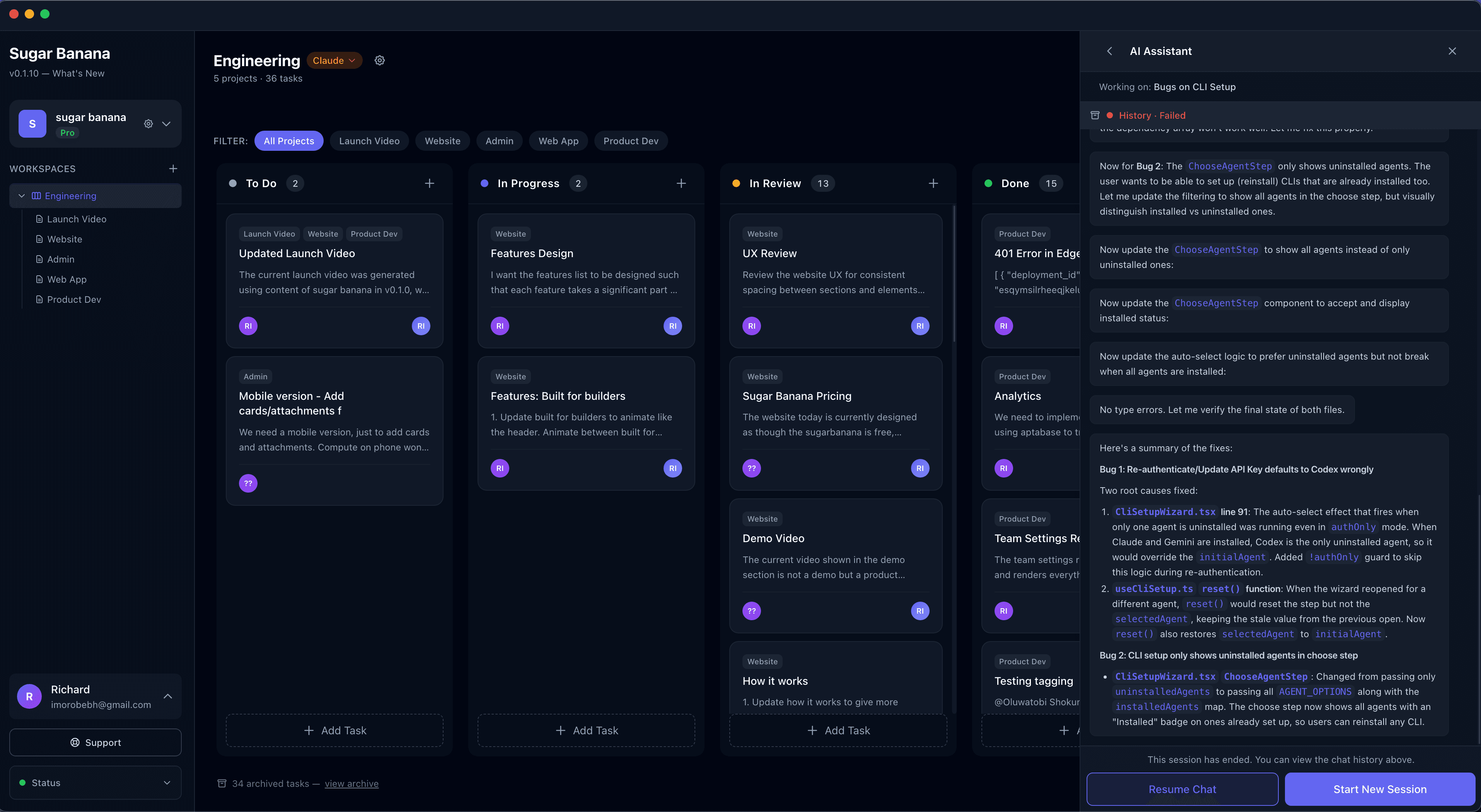Select the Product Dev filter pill
Viewport: 1481px width, 812px height.
[x=631, y=141]
